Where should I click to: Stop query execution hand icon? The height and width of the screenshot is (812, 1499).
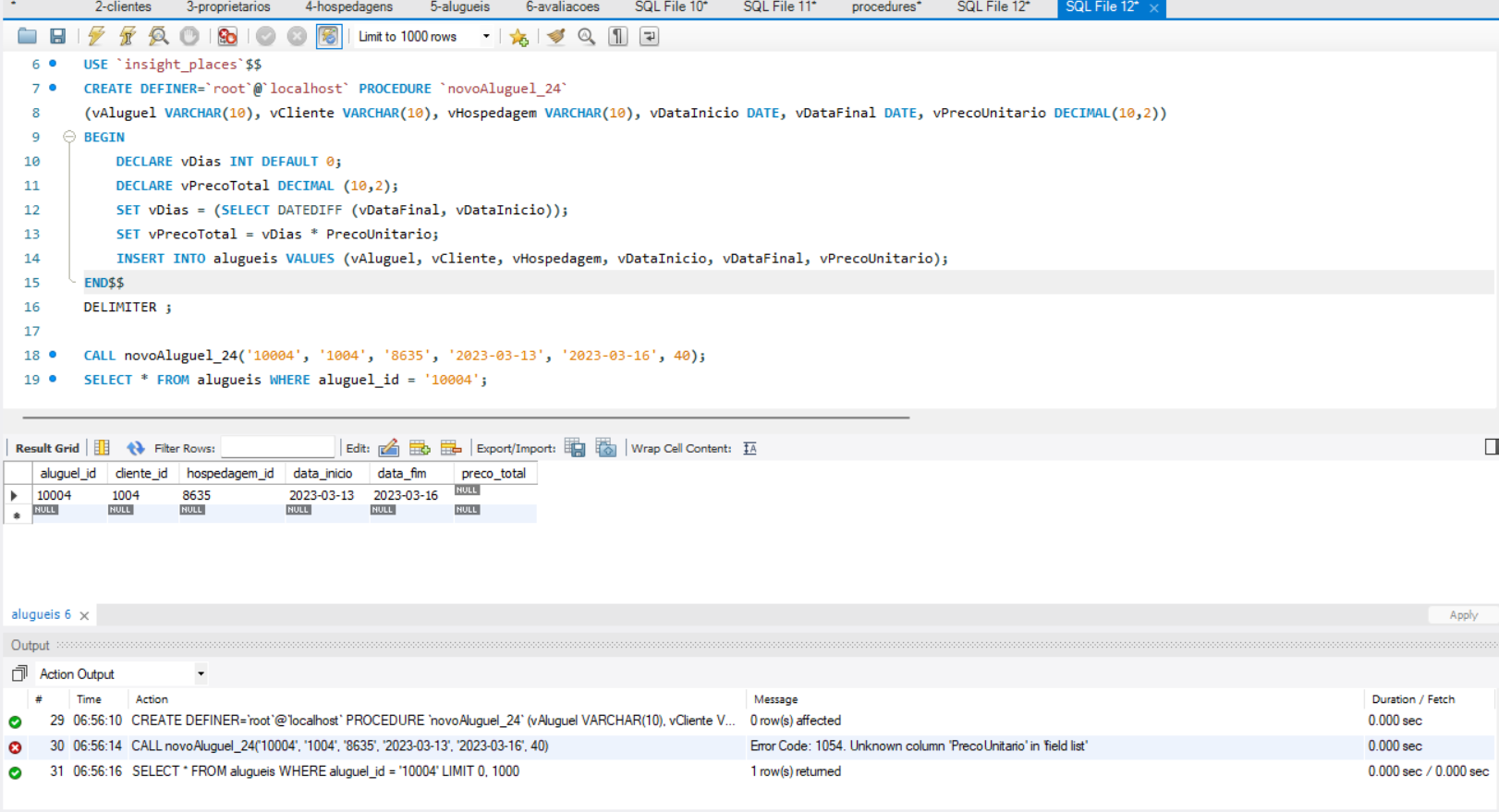[189, 37]
